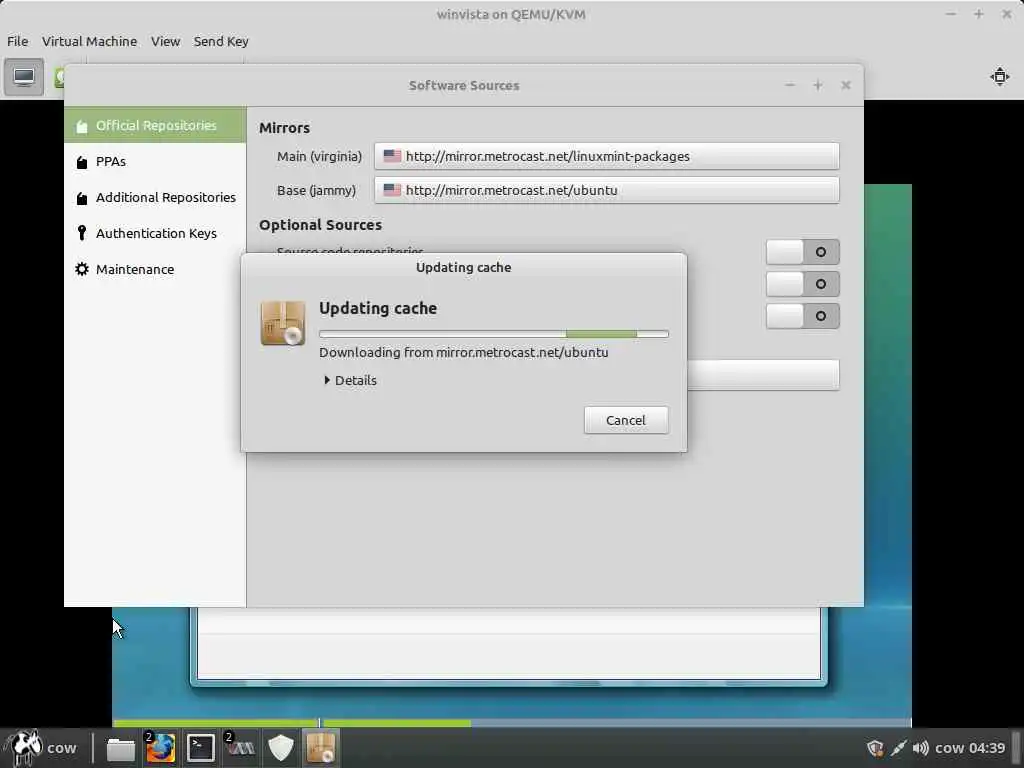Click the 'Main (virginia)' label
The image size is (1024, 768).
[319, 157]
